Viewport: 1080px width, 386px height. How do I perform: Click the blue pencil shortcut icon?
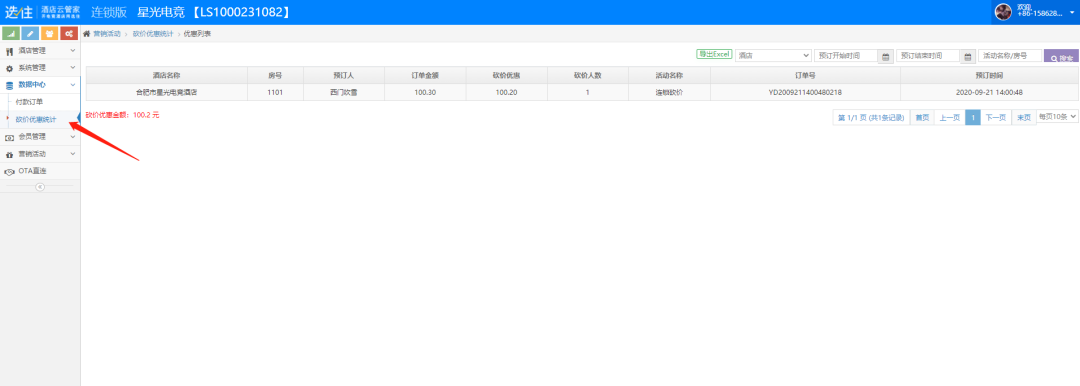pyautogui.click(x=30, y=34)
